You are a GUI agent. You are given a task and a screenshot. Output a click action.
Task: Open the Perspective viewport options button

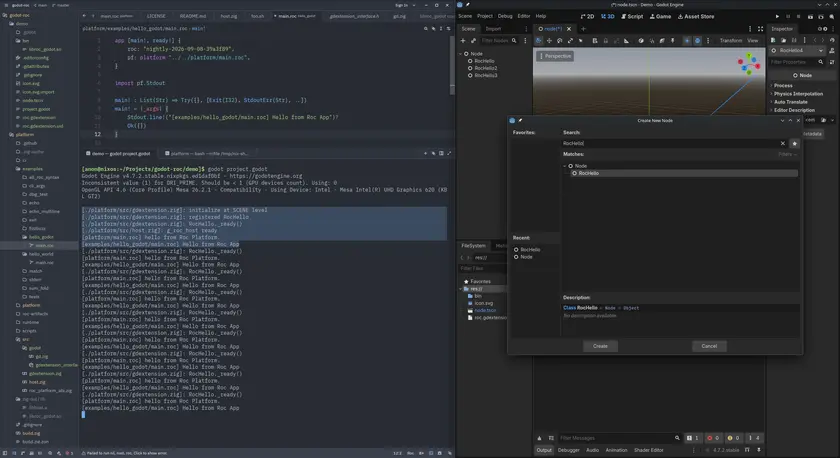(556, 56)
